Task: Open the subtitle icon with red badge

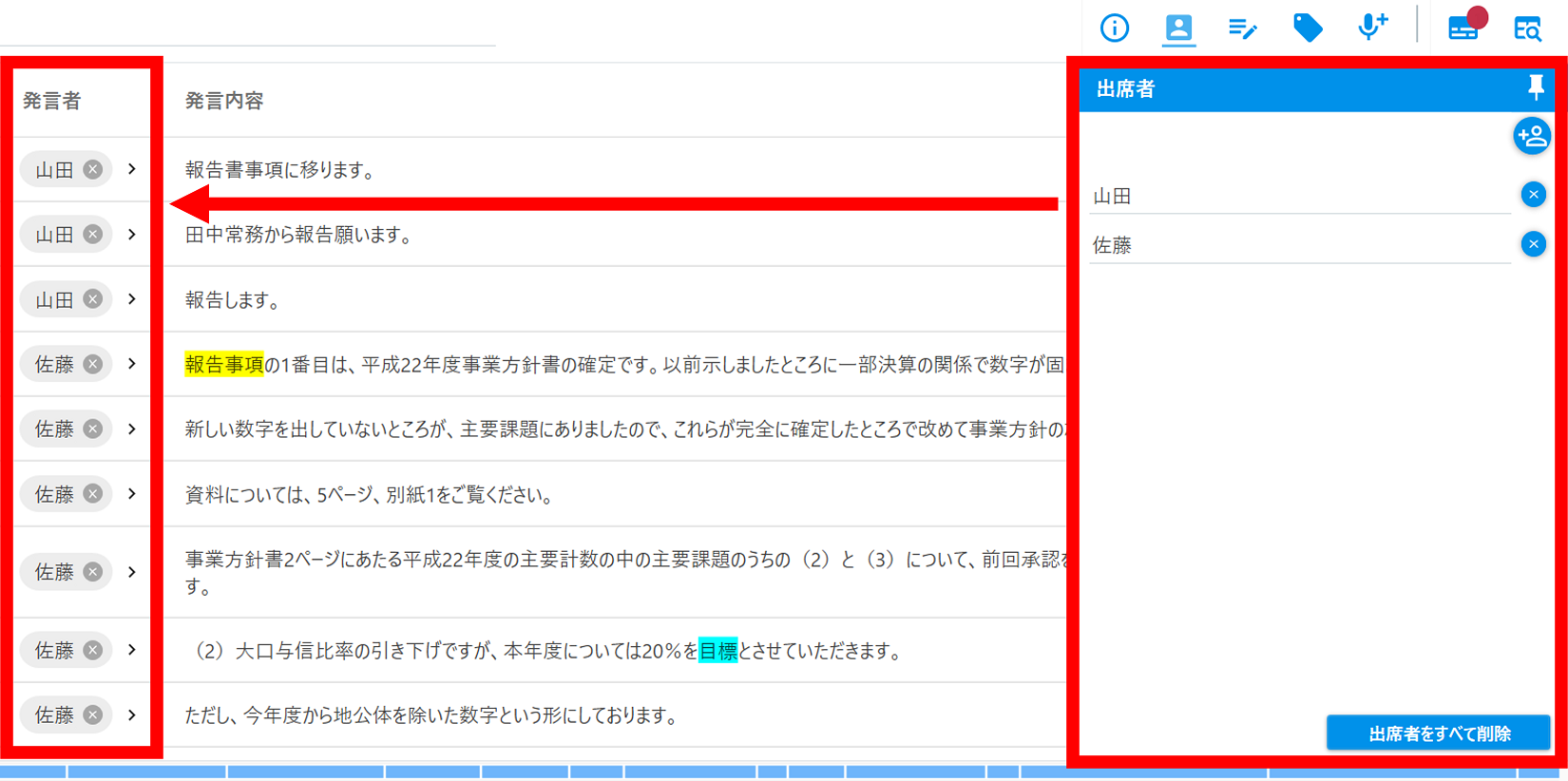Action: [x=1463, y=29]
